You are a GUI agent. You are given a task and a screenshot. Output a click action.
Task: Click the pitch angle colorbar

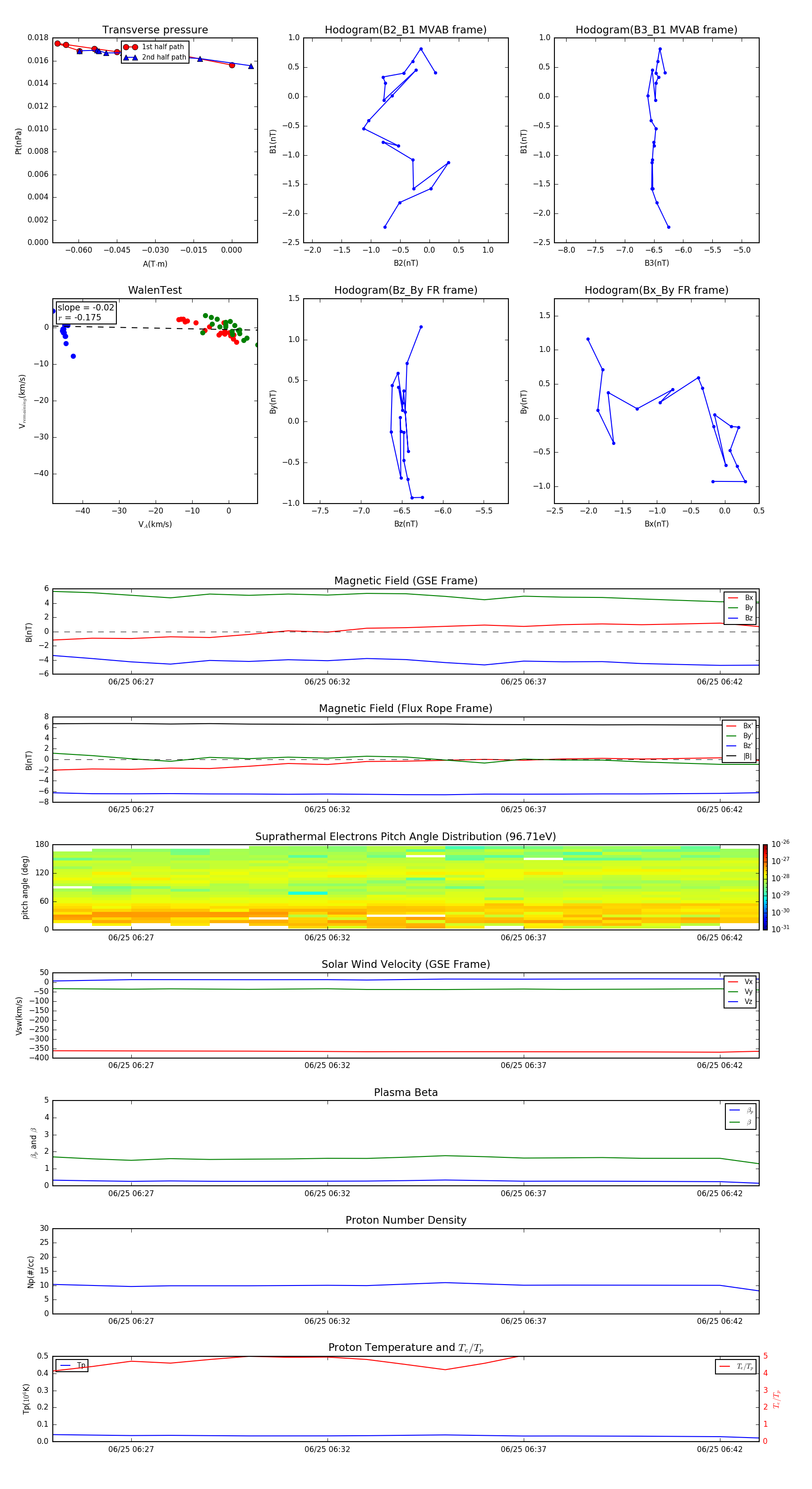765,887
